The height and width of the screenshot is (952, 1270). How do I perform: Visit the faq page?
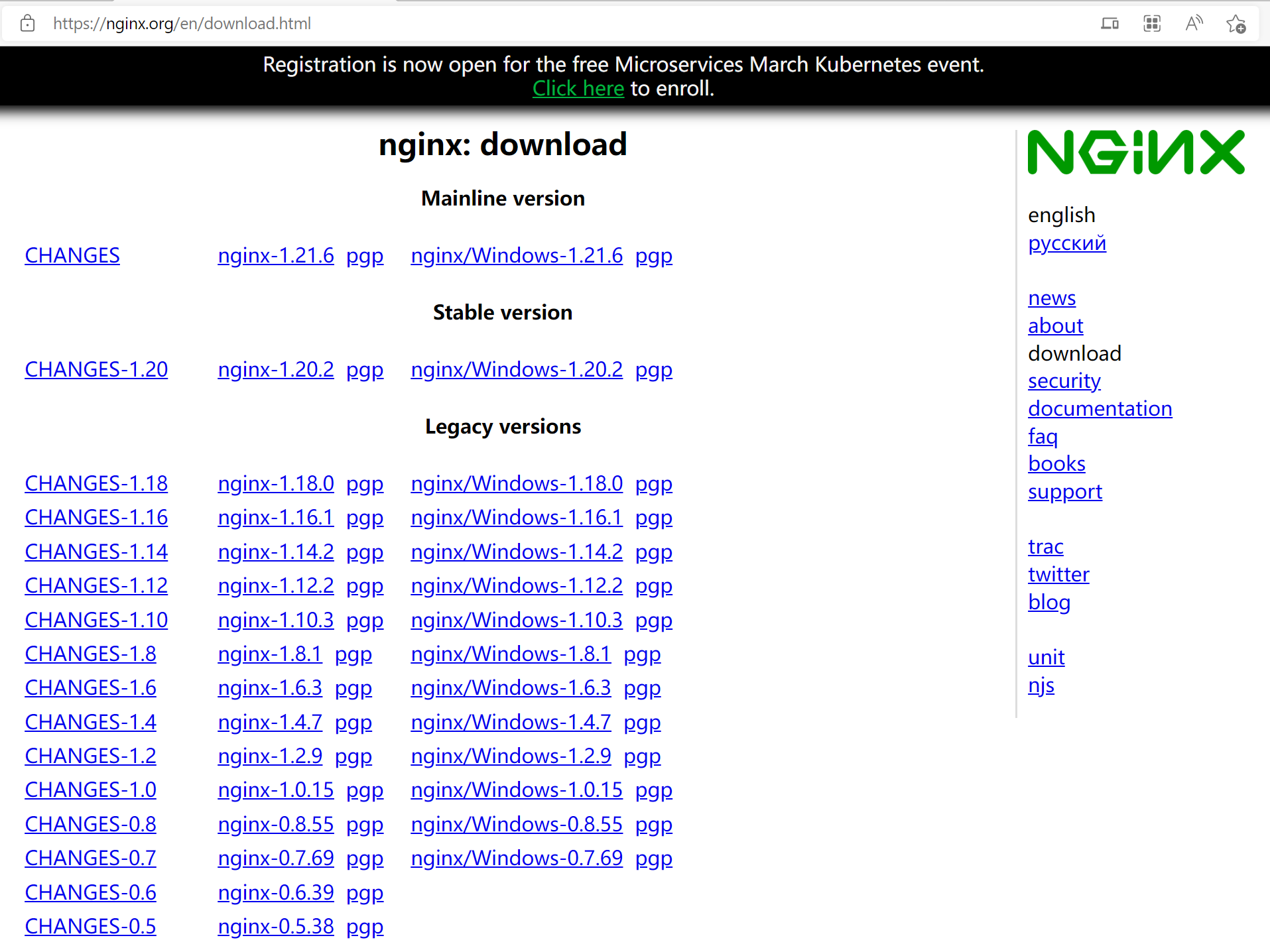coord(1043,437)
